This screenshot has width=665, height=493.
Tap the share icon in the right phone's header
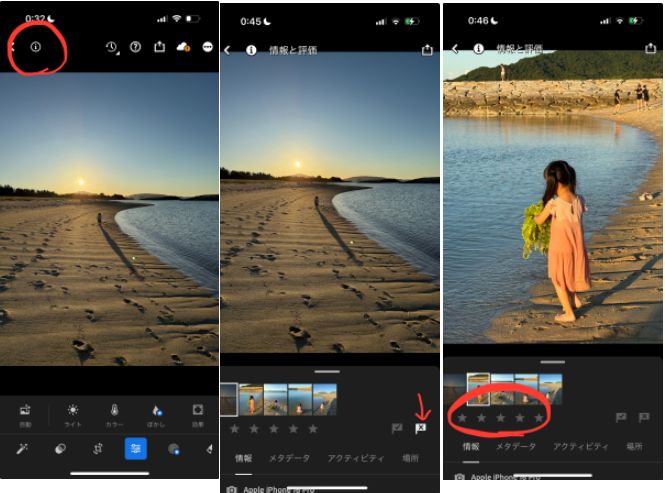pos(651,48)
